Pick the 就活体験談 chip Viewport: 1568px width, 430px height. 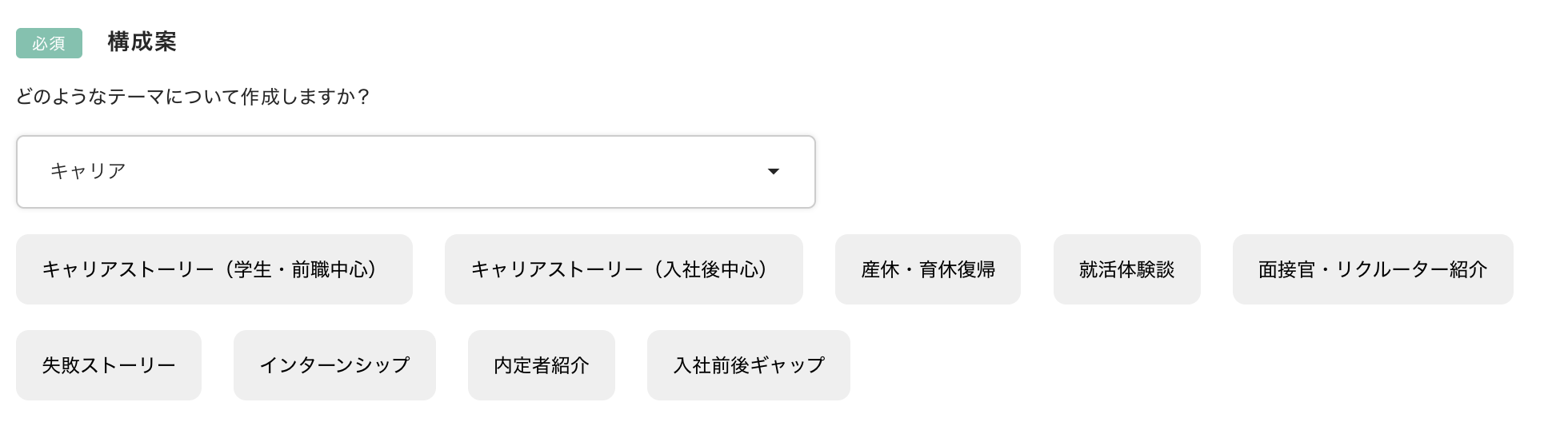click(x=1126, y=269)
